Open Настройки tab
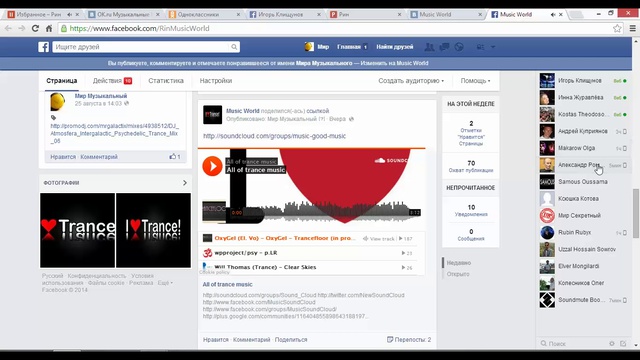Image resolution: width=640 pixels, height=360 pixels. (x=216, y=81)
